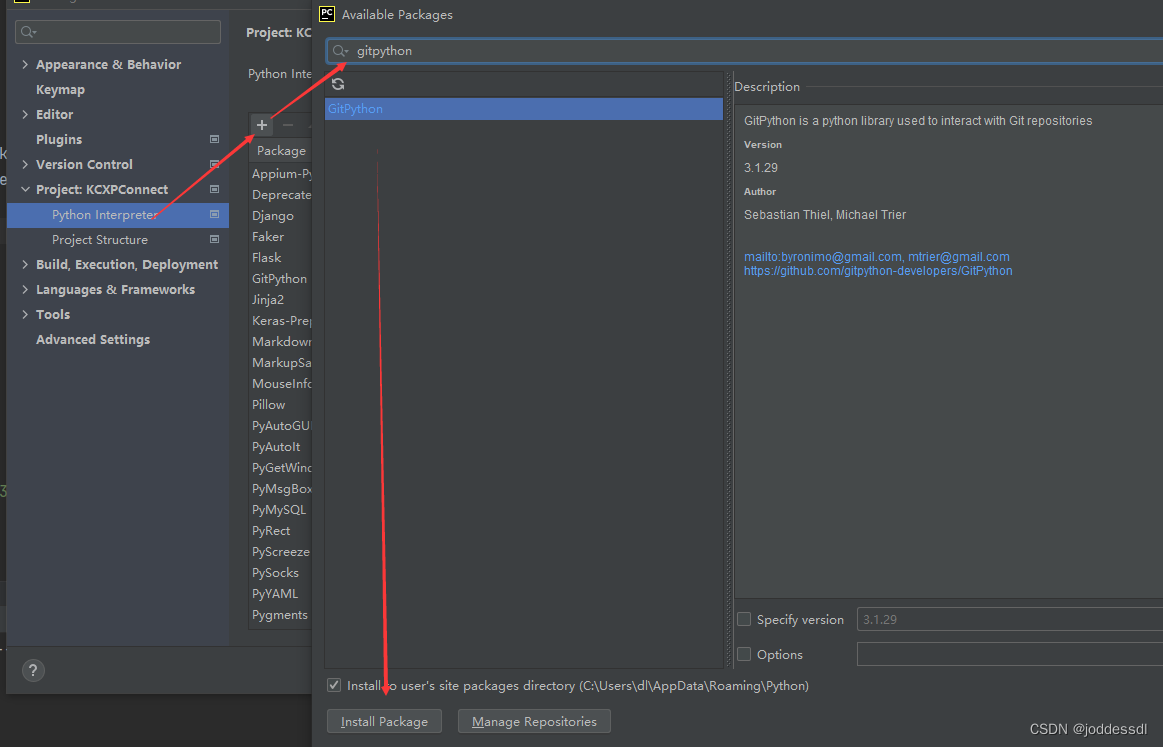Image resolution: width=1163 pixels, height=747 pixels.
Task: Click the Options text field
Action: click(1010, 654)
